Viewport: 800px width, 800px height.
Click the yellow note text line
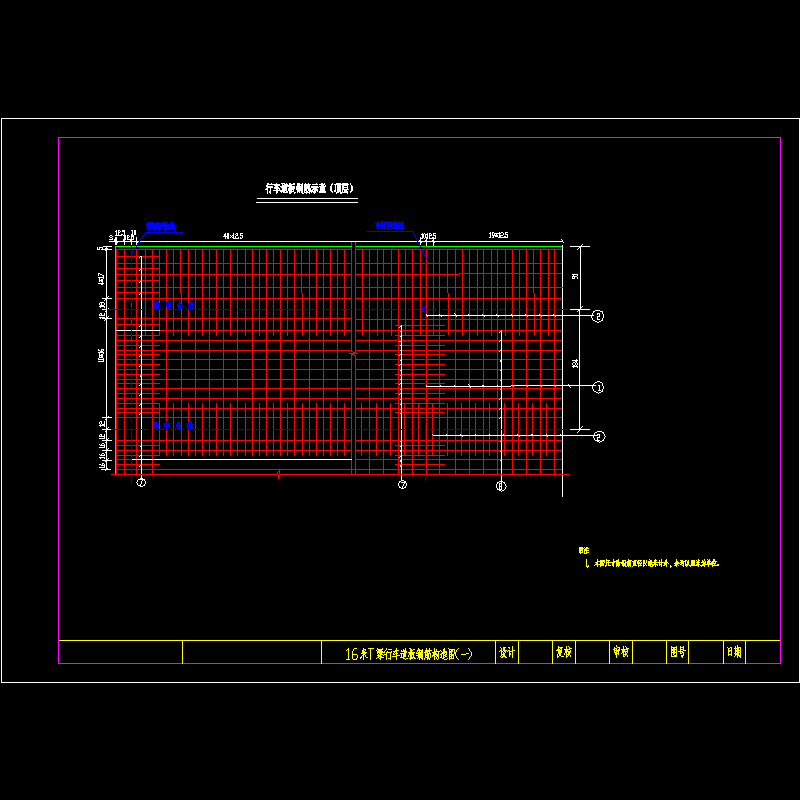click(656, 564)
